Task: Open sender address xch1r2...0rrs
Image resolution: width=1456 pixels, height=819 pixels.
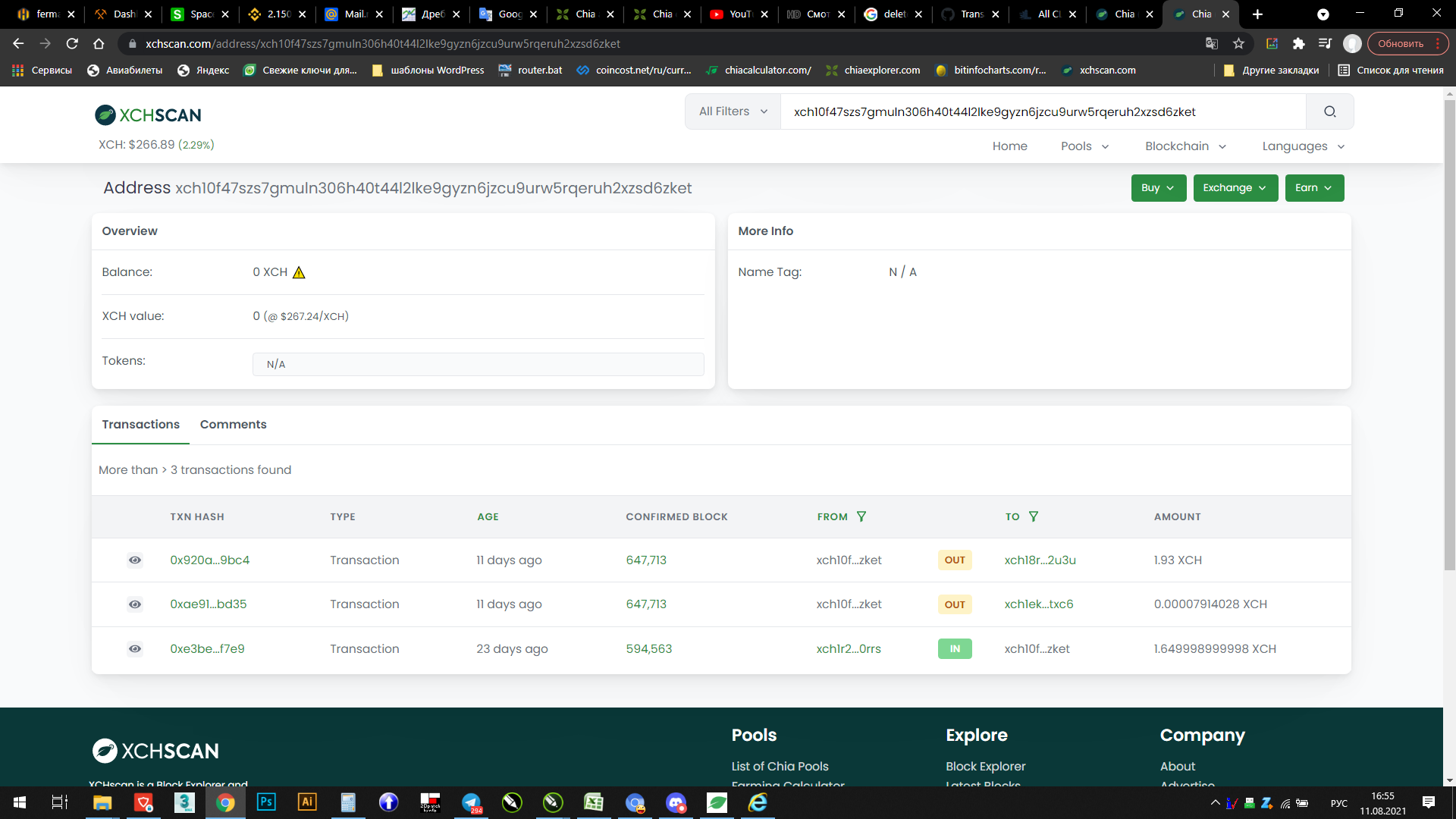Action: [x=849, y=649]
